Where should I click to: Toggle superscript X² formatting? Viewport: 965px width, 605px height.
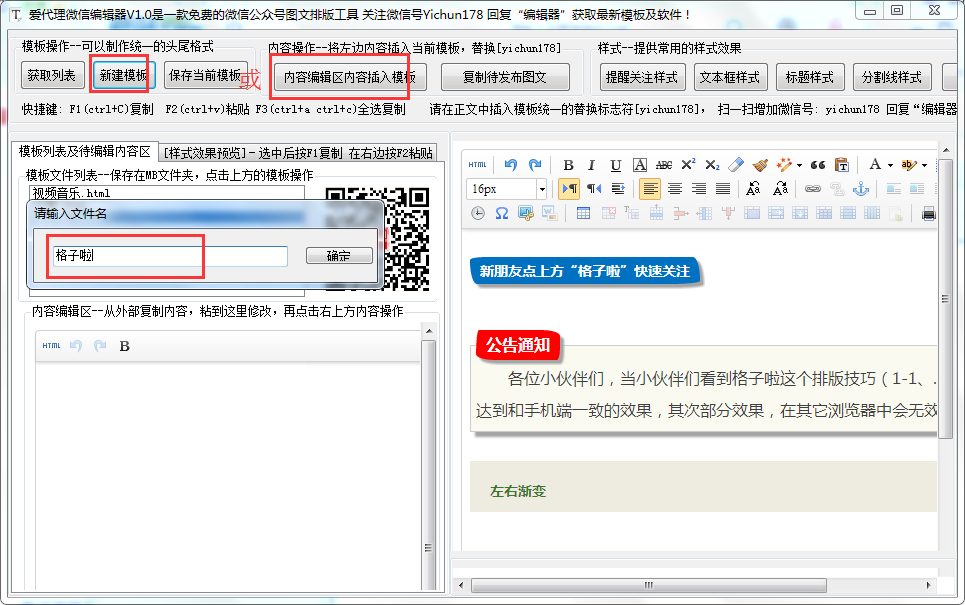click(688, 165)
